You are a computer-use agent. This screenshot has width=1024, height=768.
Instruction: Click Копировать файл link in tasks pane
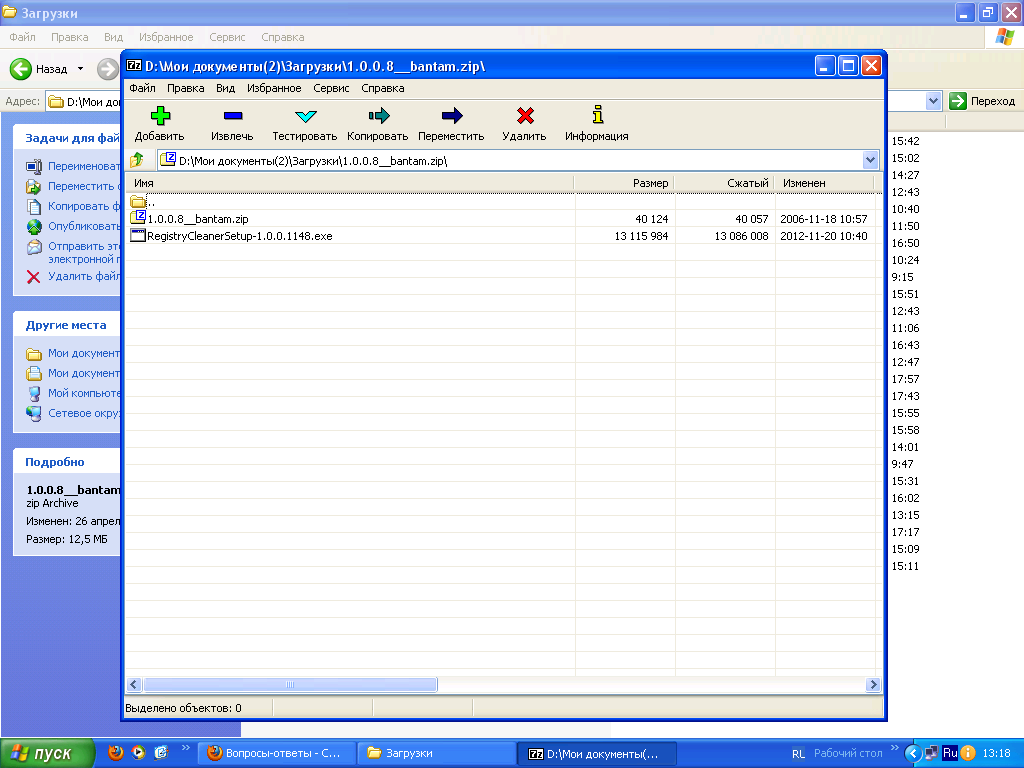click(x=84, y=206)
